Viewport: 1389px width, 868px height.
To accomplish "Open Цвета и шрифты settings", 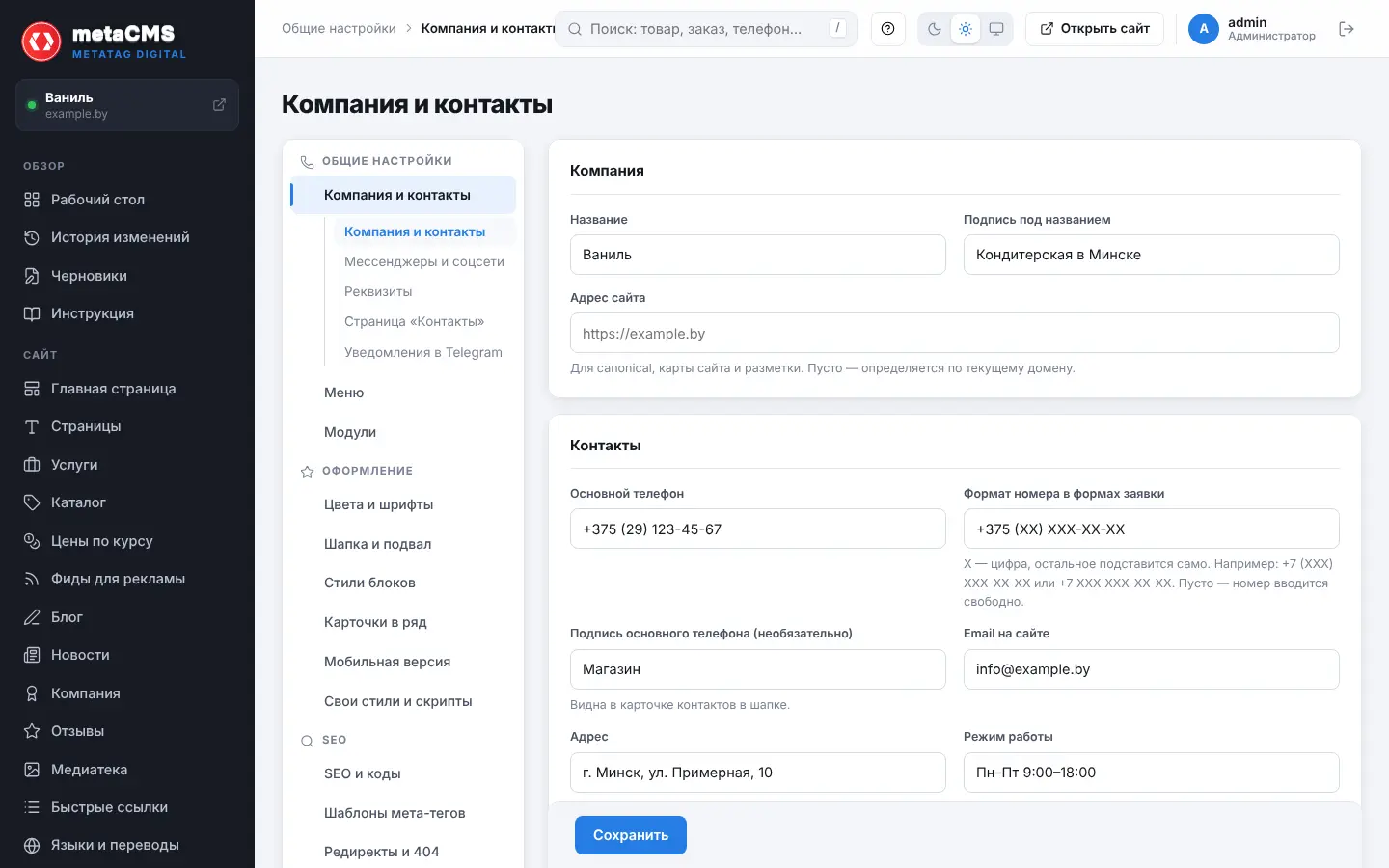I will 403,504.
